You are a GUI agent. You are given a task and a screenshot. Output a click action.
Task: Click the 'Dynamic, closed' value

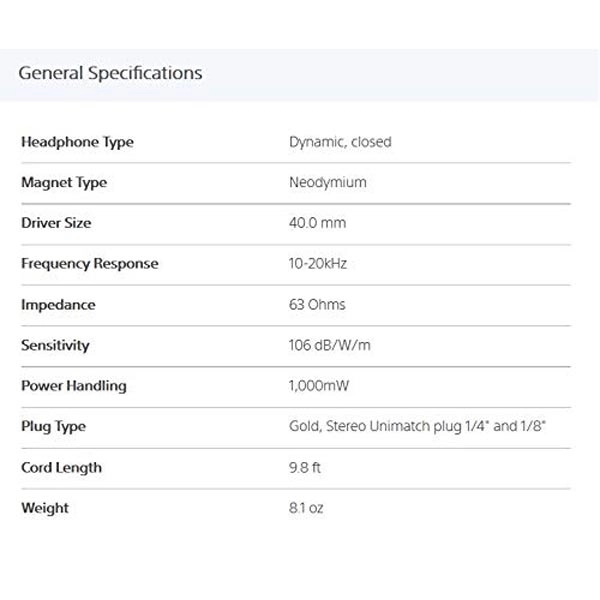coord(340,142)
